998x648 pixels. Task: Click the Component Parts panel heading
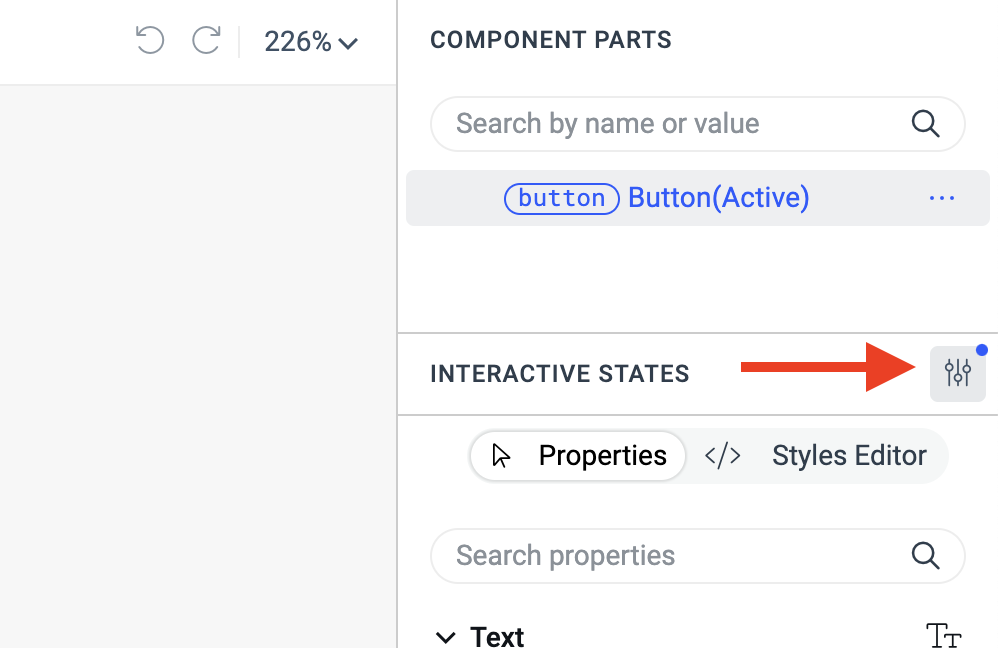point(551,41)
